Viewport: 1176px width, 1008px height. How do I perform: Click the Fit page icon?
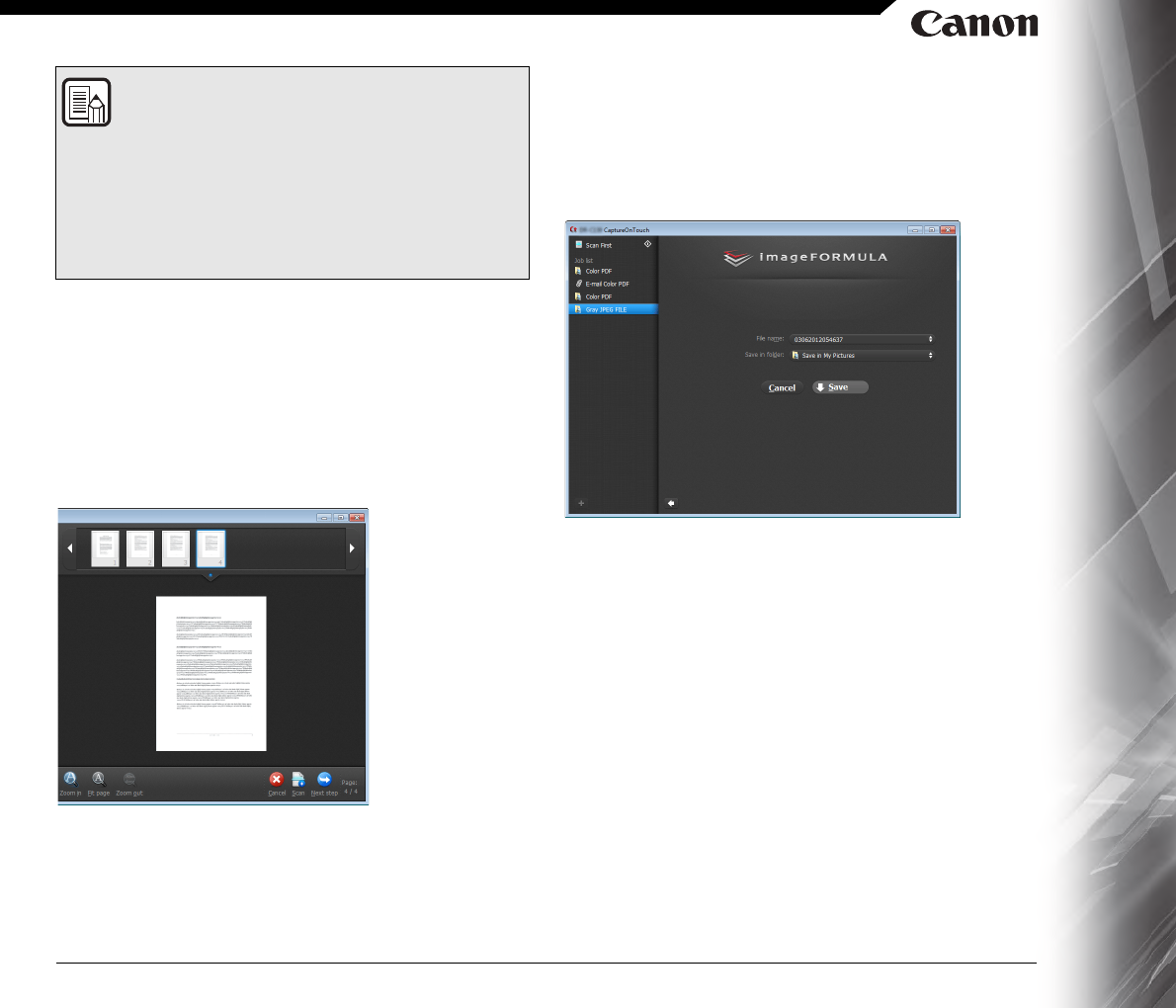99,779
